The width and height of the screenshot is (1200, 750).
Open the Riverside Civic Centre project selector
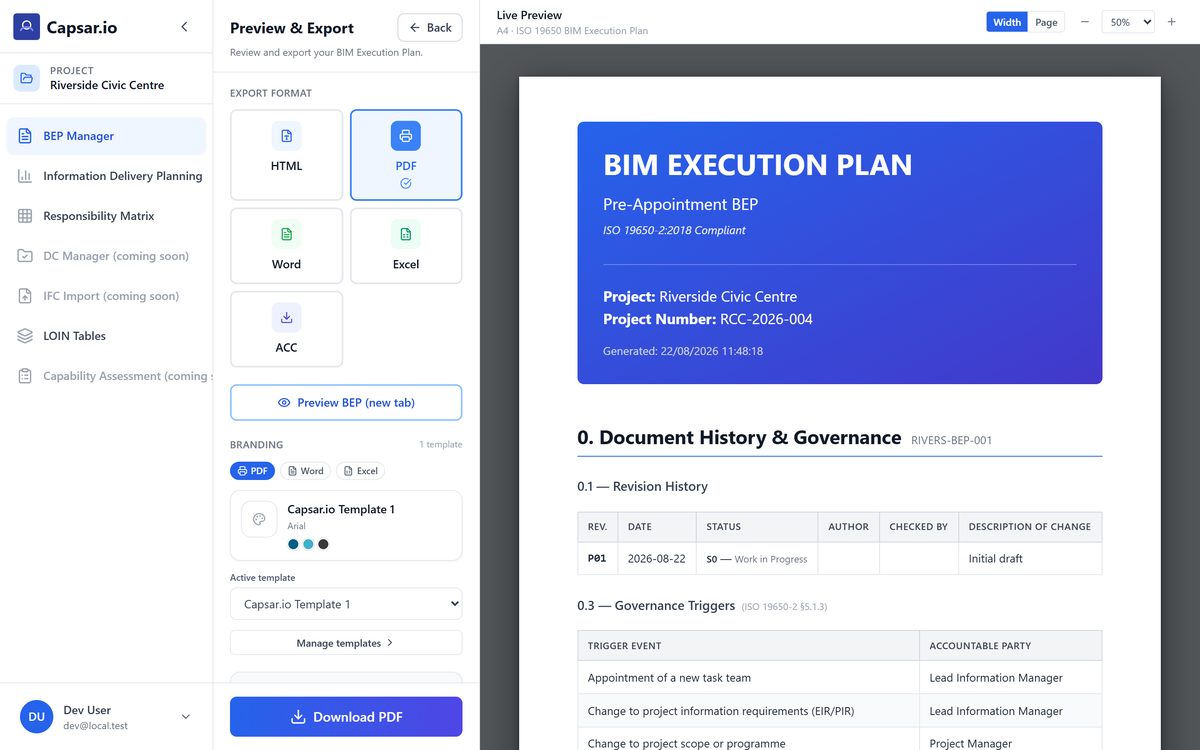point(106,78)
